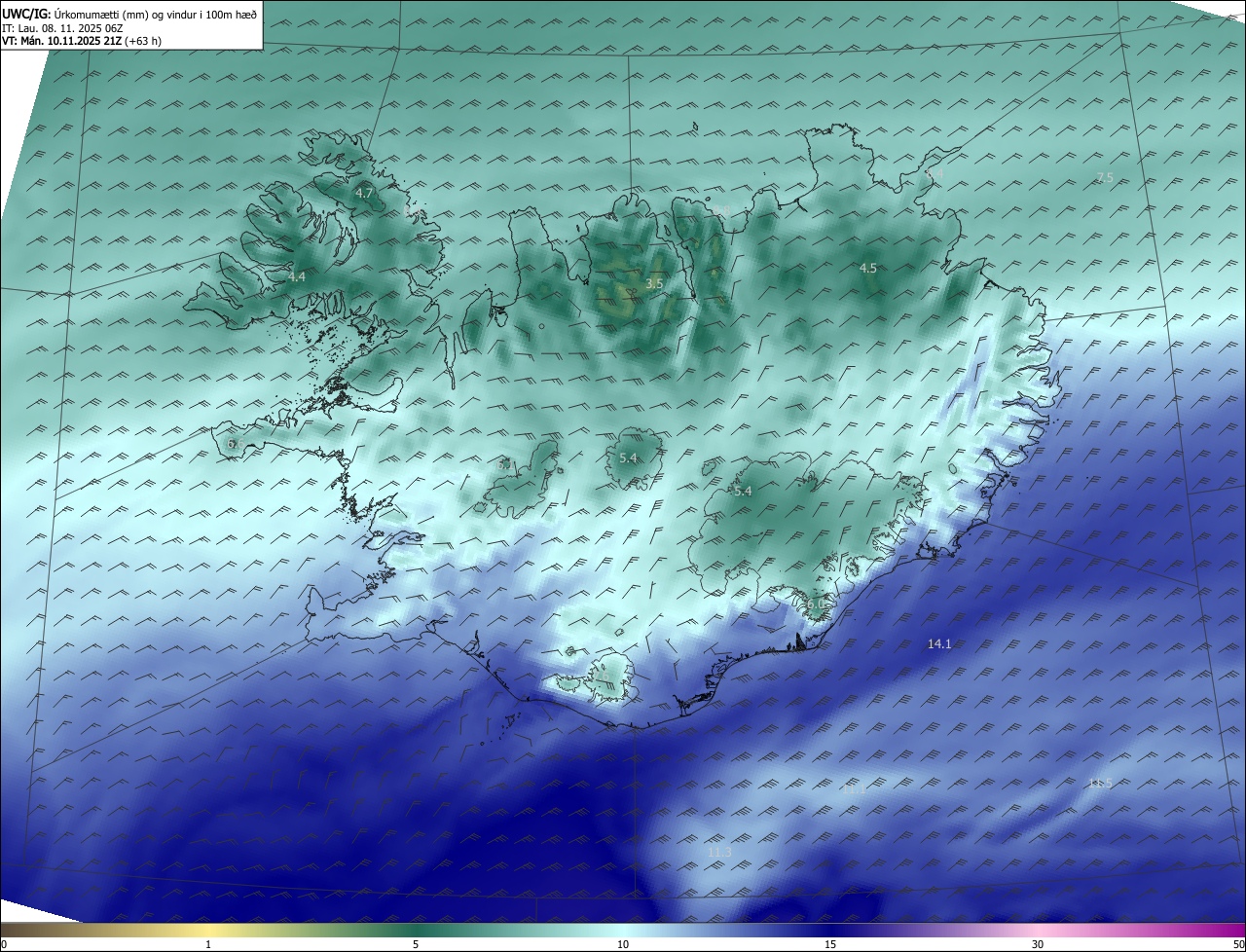The image size is (1246, 952).
Task: Pick the 4.5 value in northeast Iceland
Action: click(867, 268)
